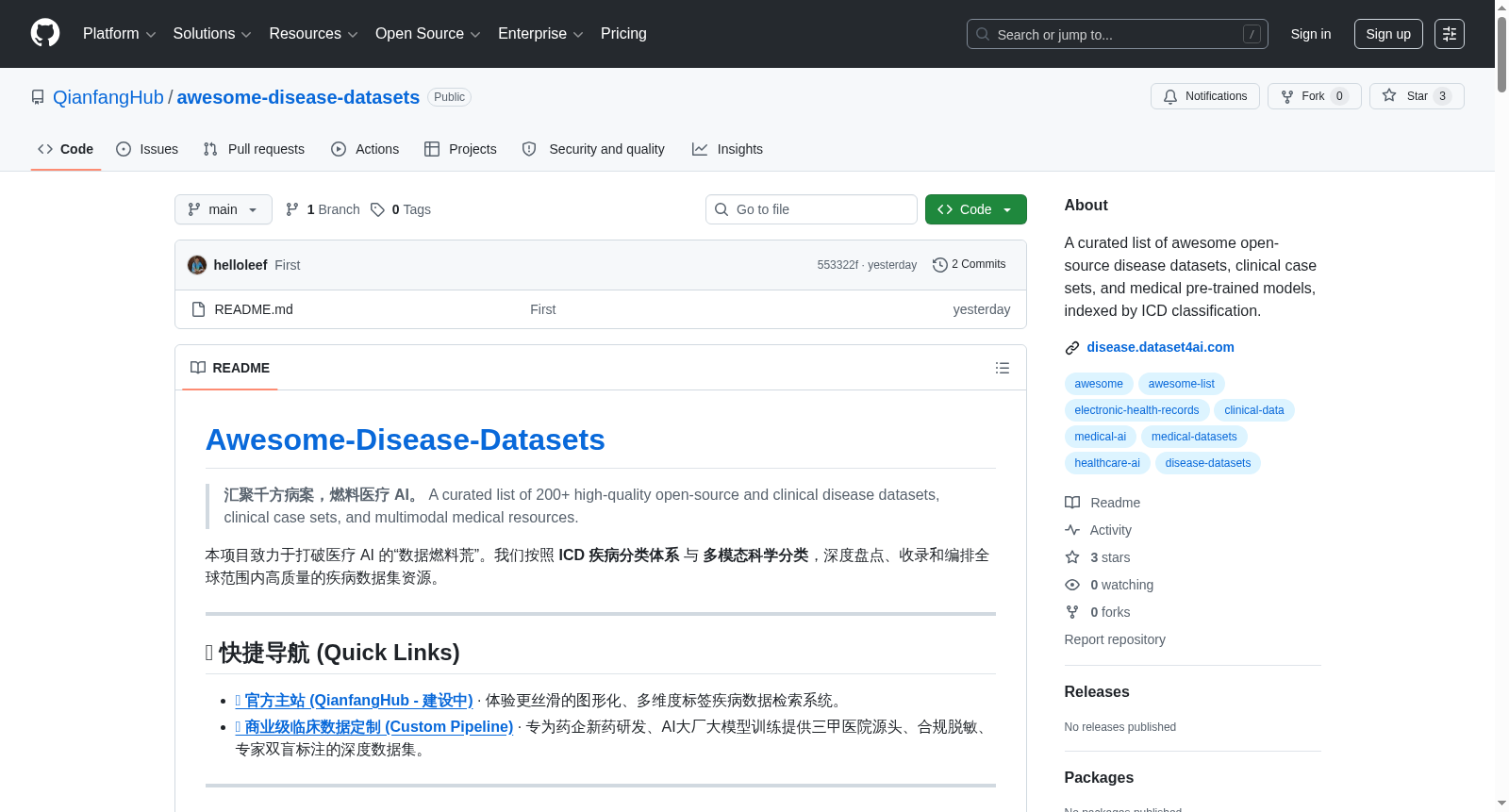
Task: Click the README.md file icon
Action: [x=198, y=309]
